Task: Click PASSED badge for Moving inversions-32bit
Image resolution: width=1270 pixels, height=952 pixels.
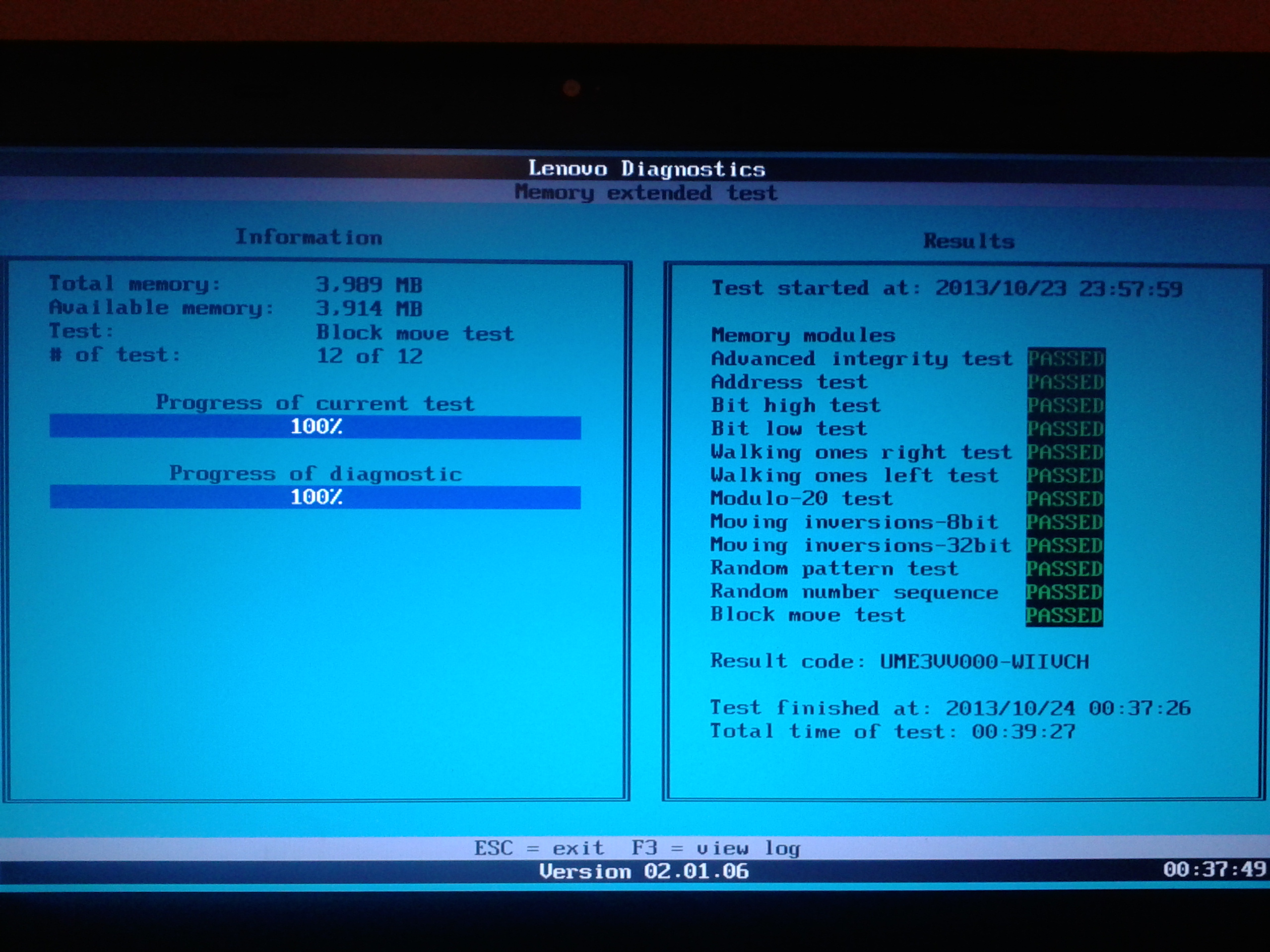Action: tap(1065, 546)
